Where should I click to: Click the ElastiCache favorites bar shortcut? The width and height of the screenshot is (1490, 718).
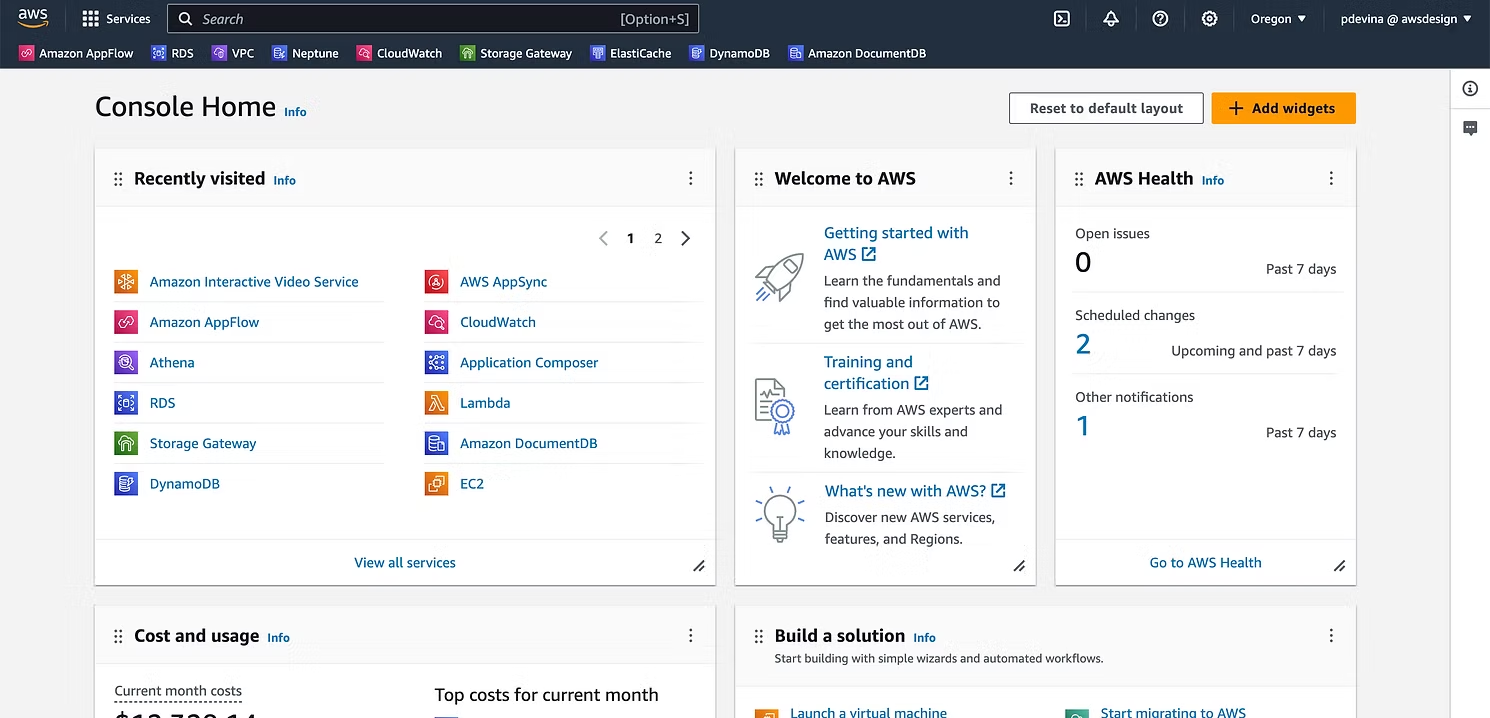(630, 53)
